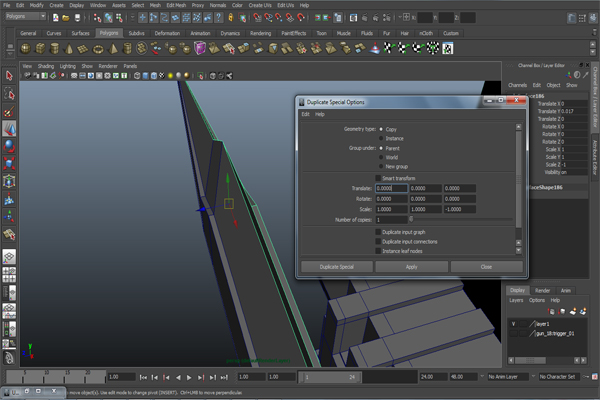Enable the Smart transform checkbox
Screen dimensions: 600x400
click(x=378, y=178)
